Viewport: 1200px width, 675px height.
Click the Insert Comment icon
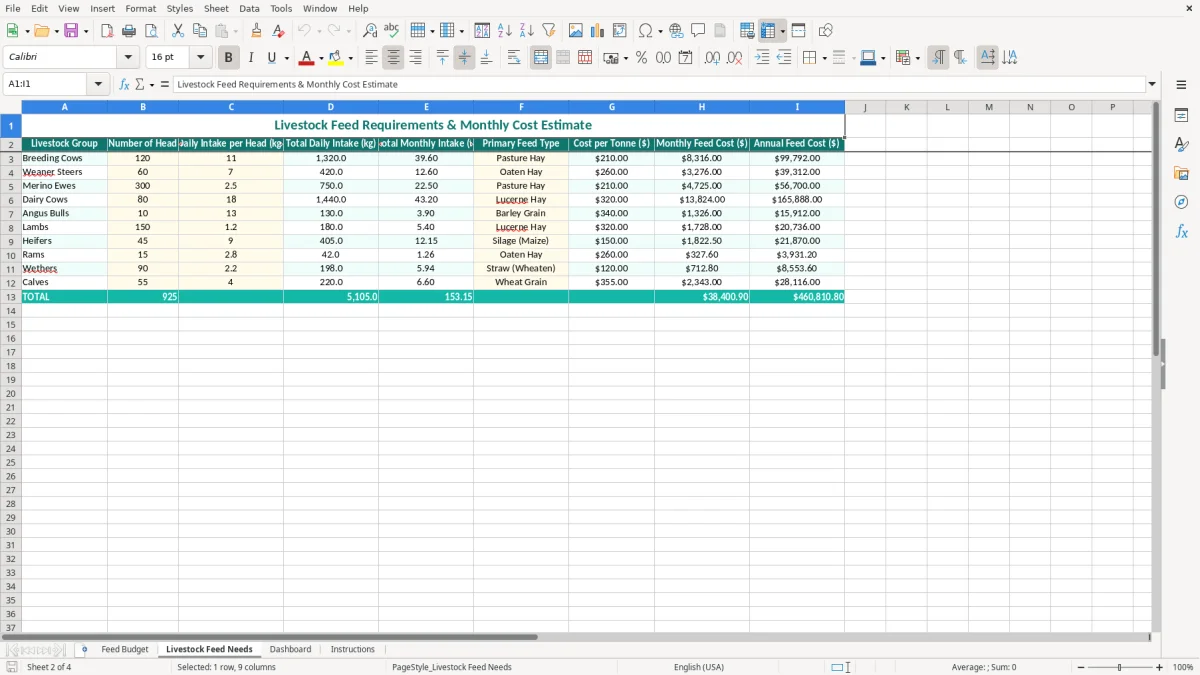tap(698, 31)
